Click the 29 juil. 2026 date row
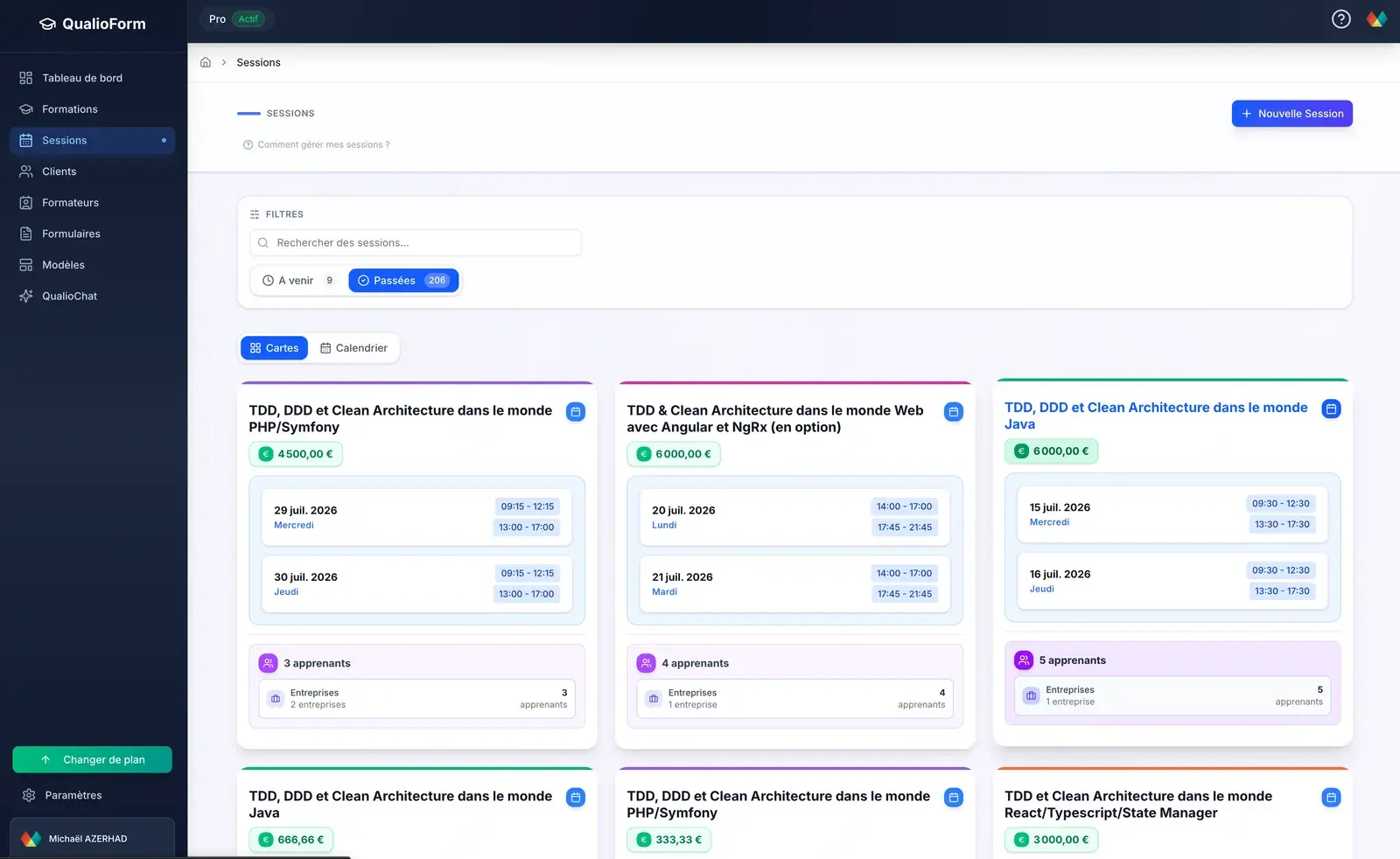Image resolution: width=1400 pixels, height=859 pixels. click(416, 517)
